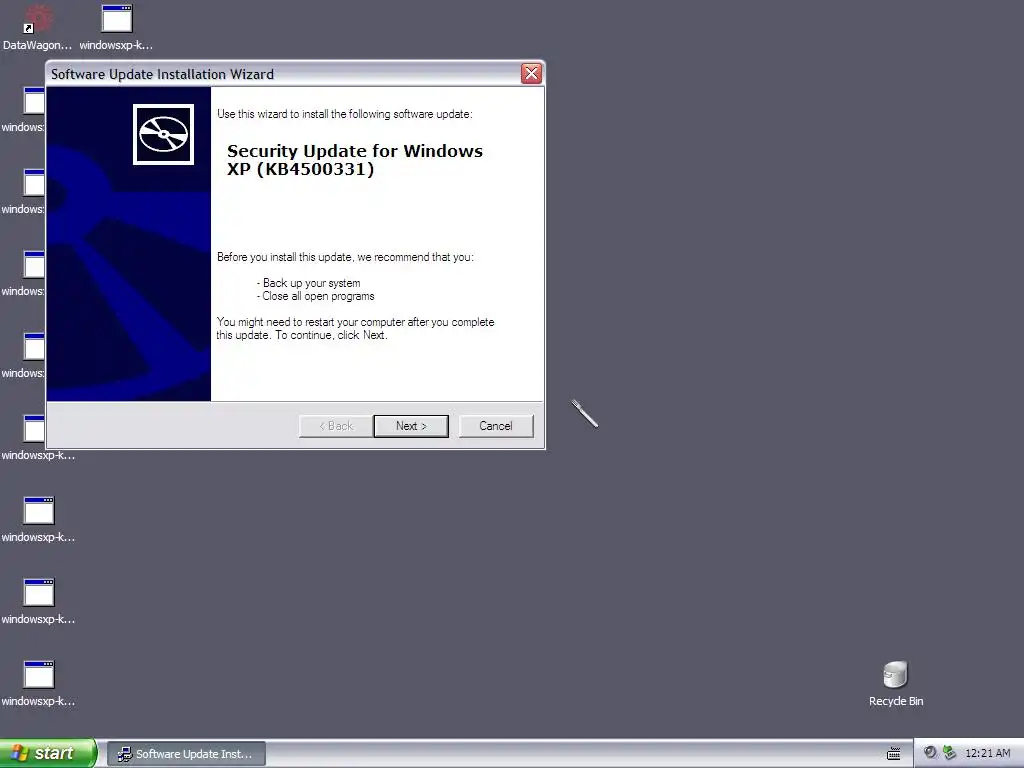Select the windowsxp-k icon beside DataWagon
Screen dimensions: 1024x768
tap(116, 27)
